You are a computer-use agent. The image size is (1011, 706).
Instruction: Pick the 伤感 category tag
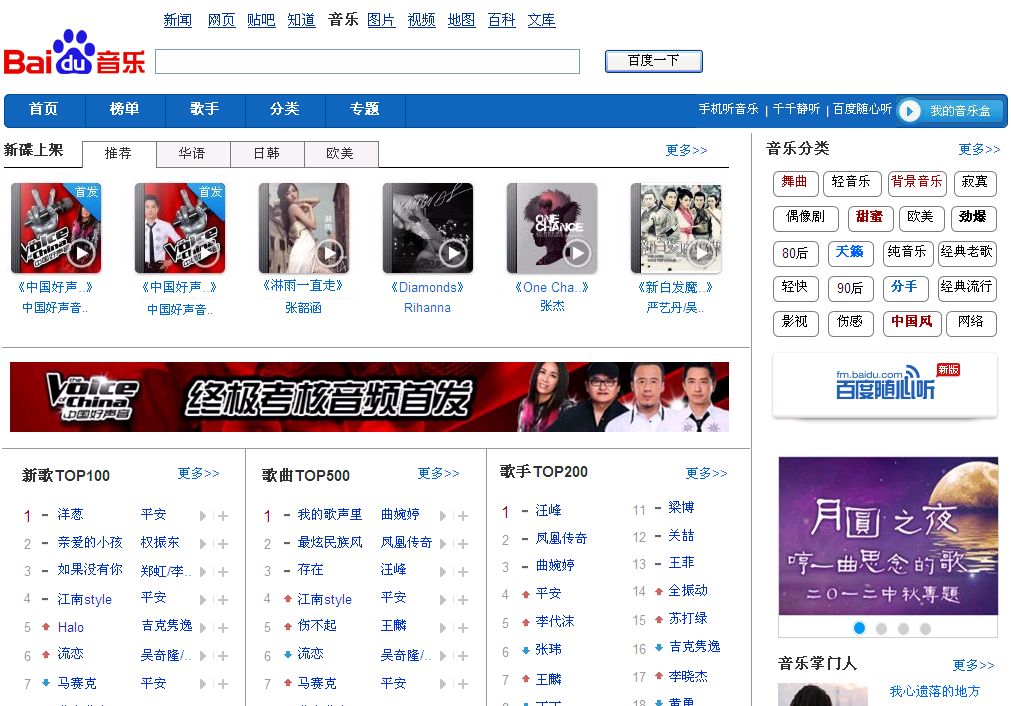pyautogui.click(x=850, y=322)
